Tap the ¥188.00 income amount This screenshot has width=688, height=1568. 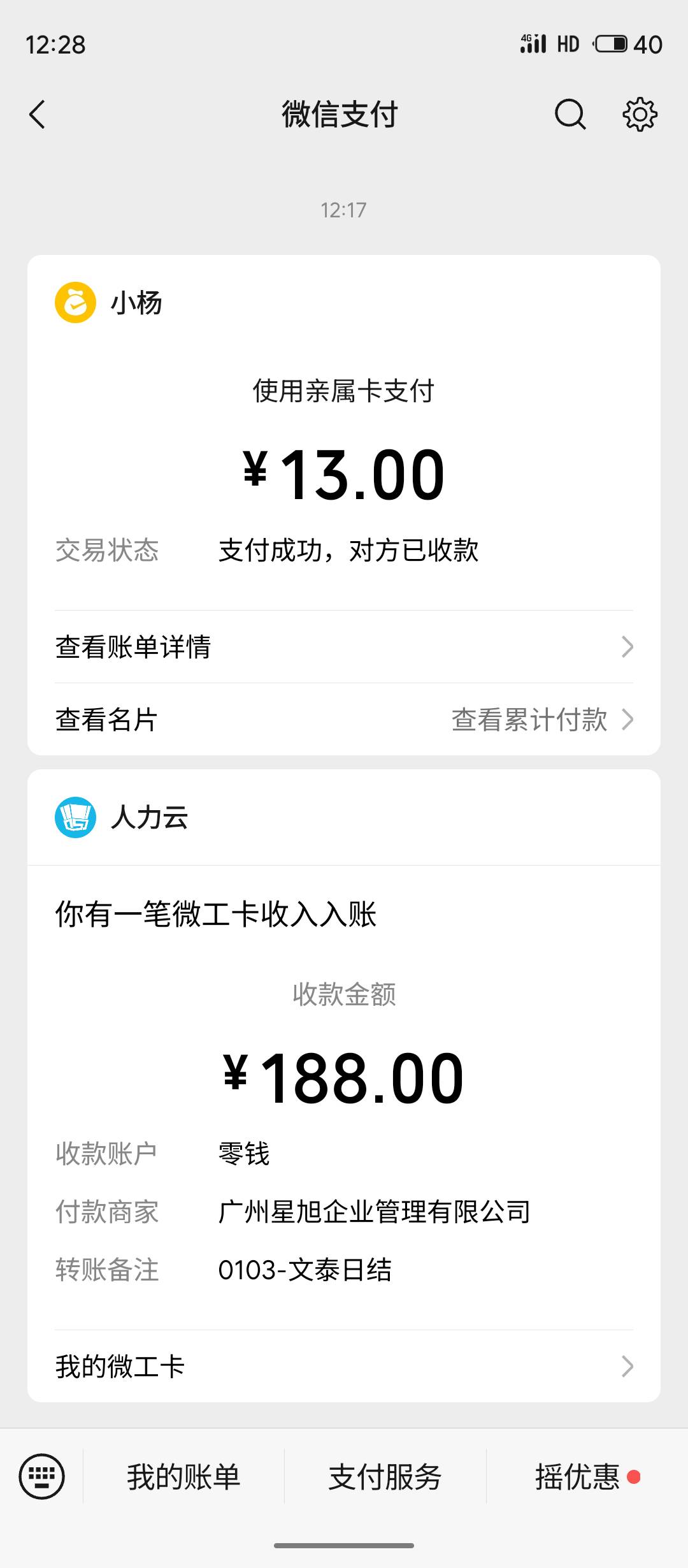click(344, 1078)
